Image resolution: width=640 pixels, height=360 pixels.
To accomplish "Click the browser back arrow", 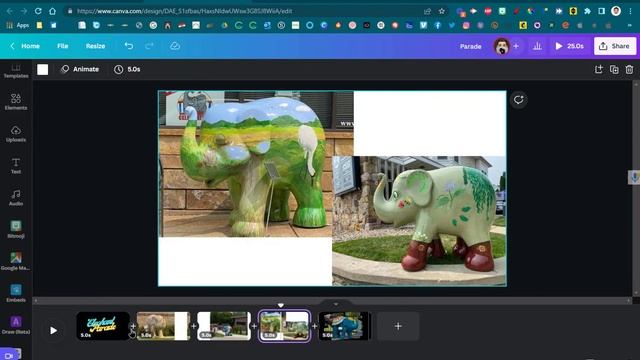I will pyautogui.click(x=10, y=11).
